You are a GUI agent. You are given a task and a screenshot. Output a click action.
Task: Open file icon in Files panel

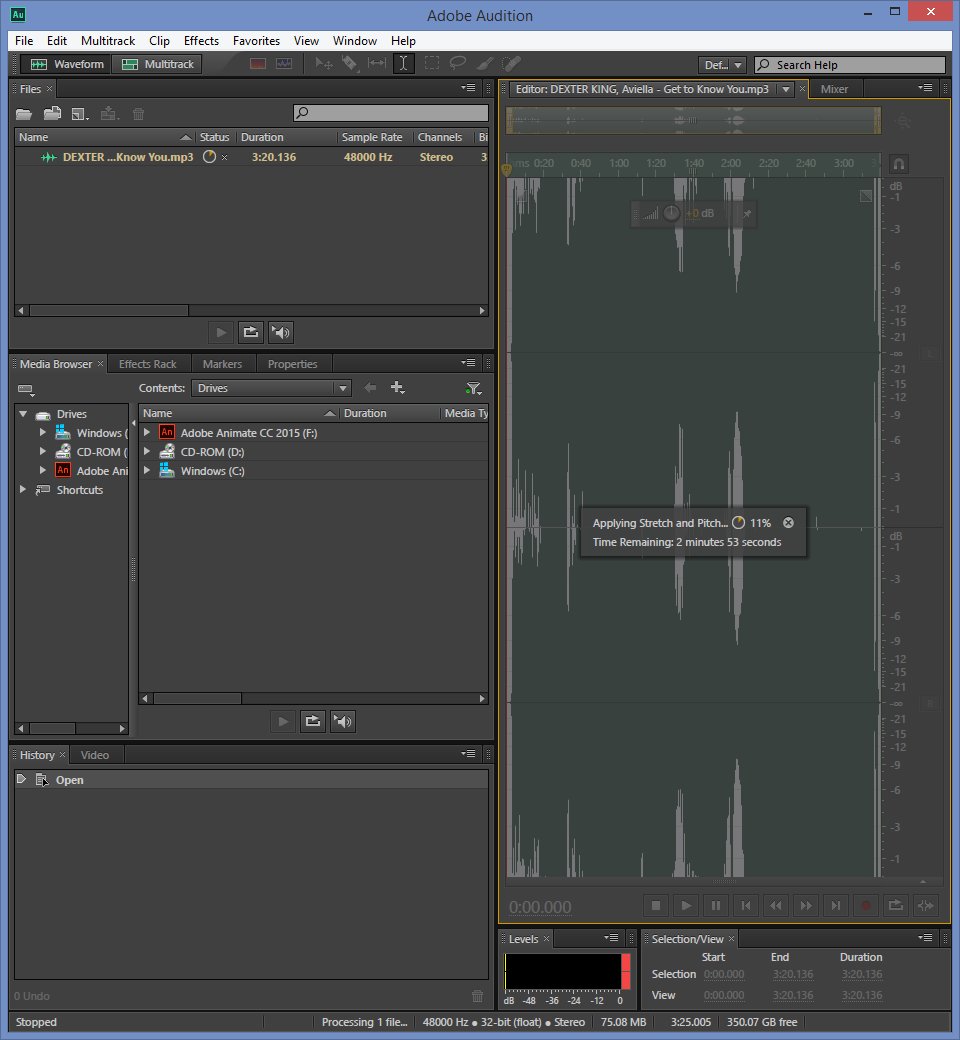point(24,114)
